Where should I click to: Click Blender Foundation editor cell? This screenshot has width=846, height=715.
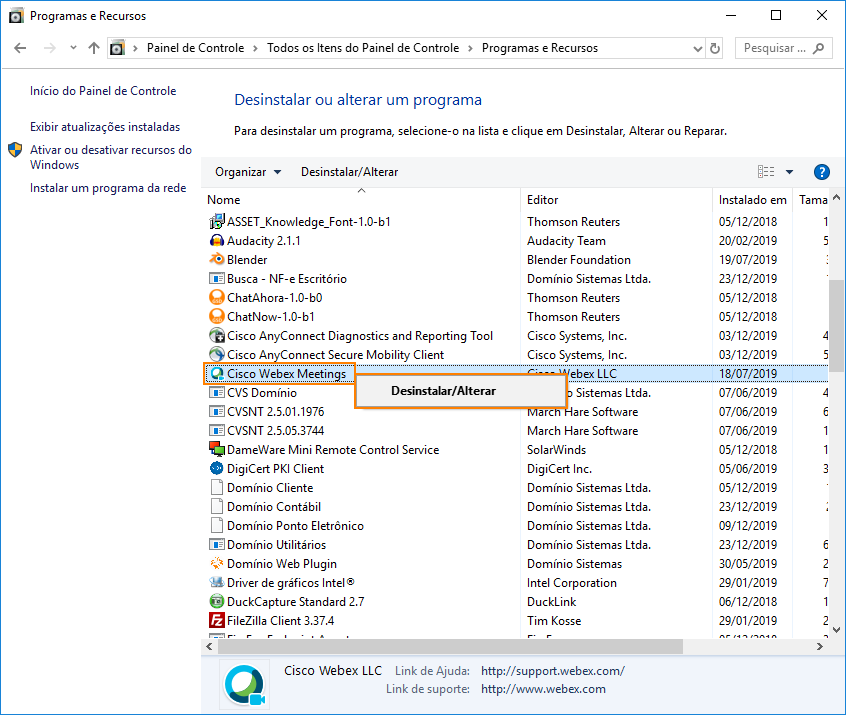[578, 260]
